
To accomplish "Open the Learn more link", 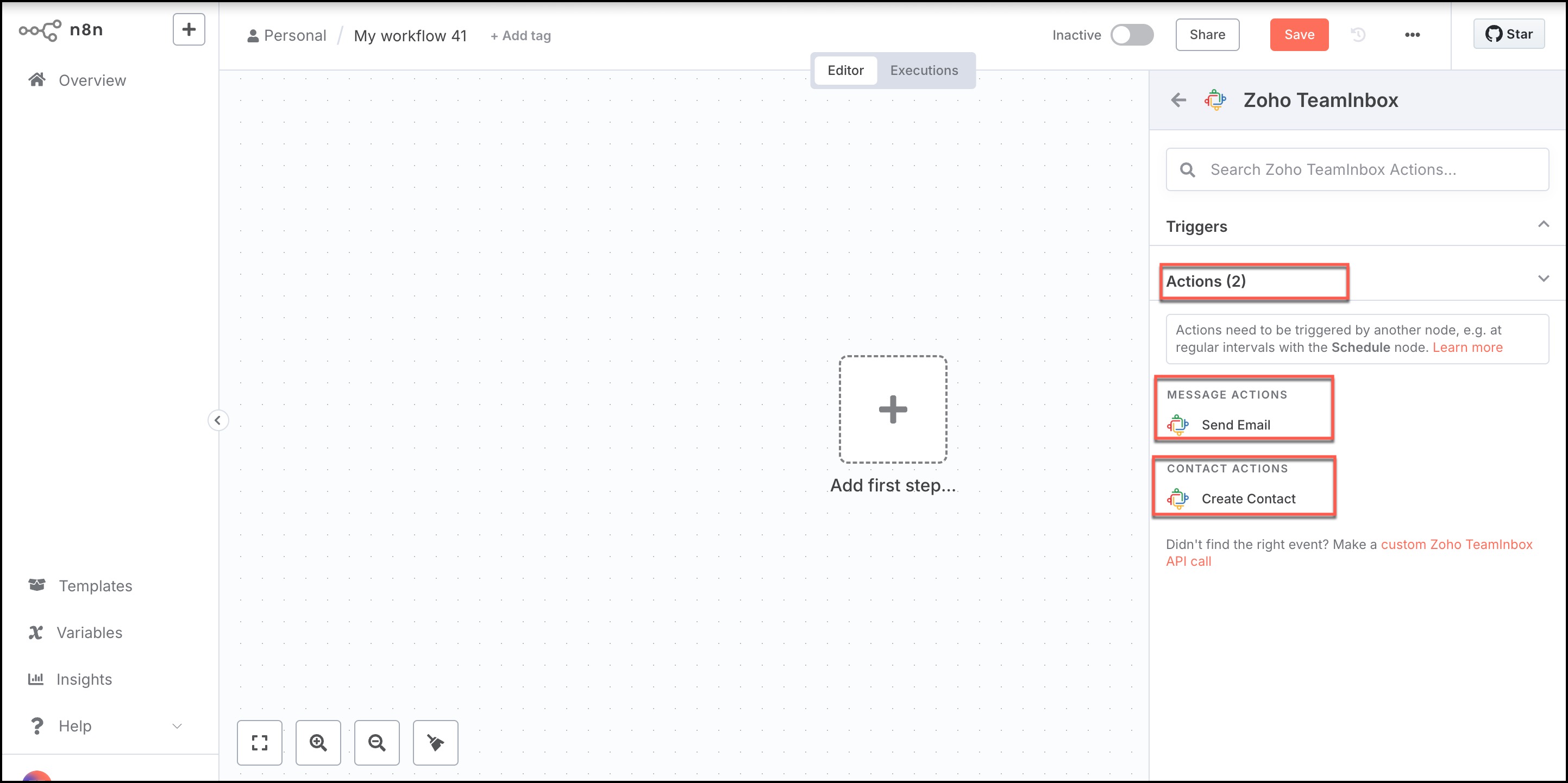I will pyautogui.click(x=1467, y=348).
